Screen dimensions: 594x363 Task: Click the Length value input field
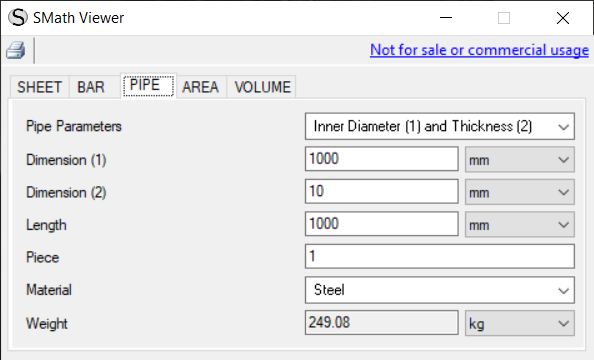[381, 224]
